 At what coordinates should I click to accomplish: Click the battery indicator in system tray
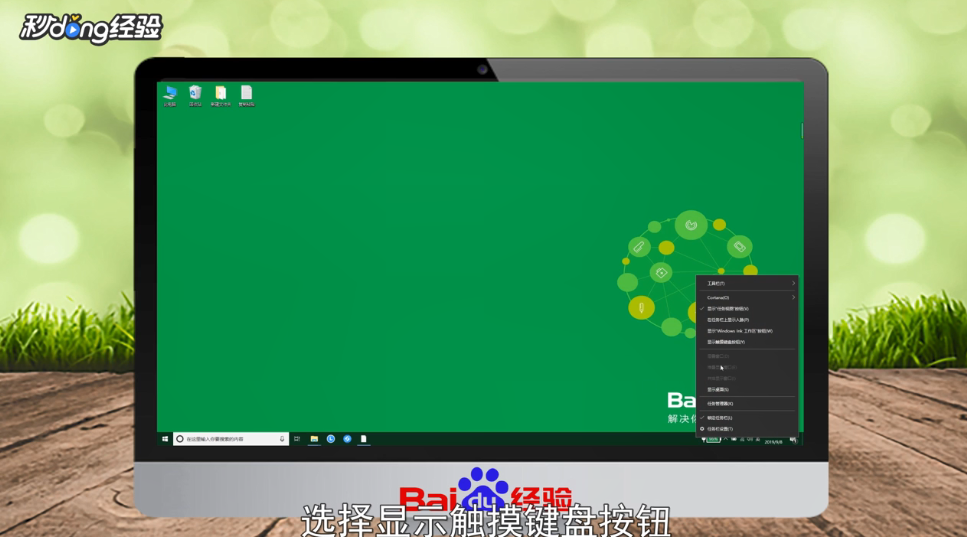(x=713, y=440)
